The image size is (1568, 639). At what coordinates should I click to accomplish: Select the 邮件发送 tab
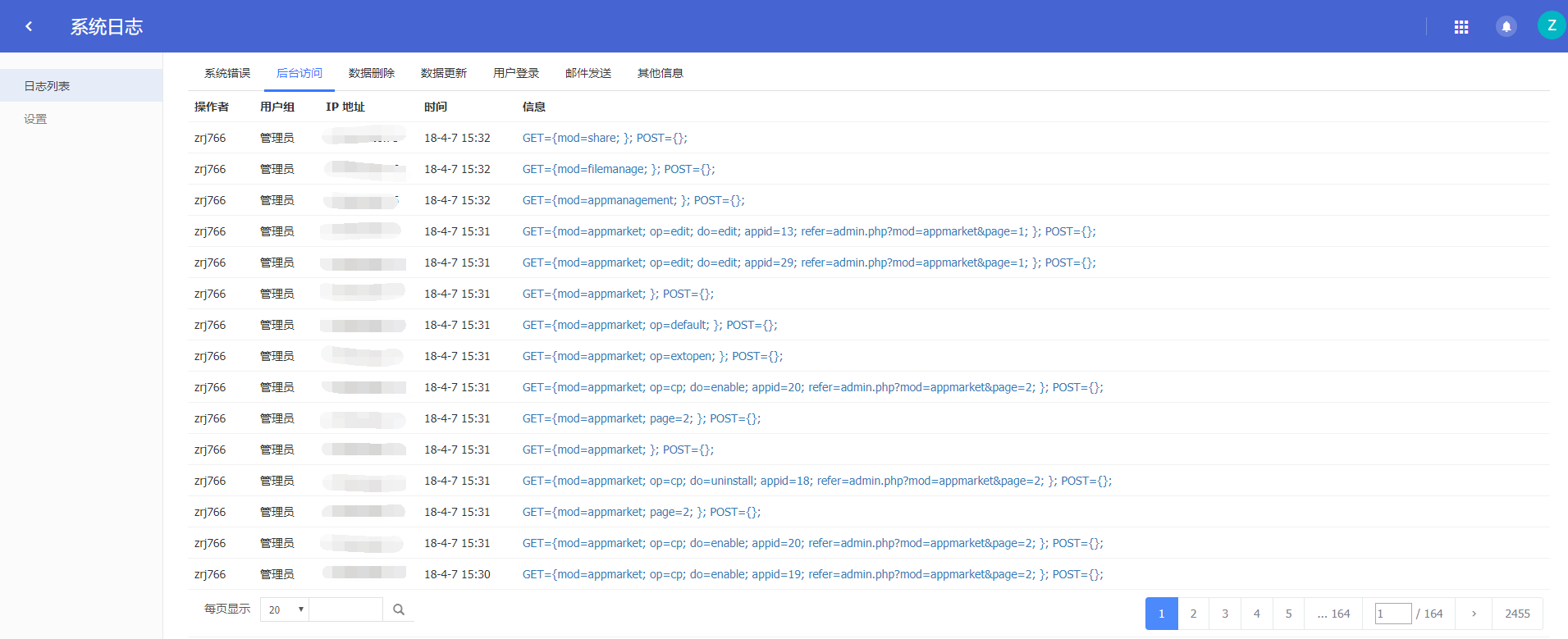tap(588, 73)
